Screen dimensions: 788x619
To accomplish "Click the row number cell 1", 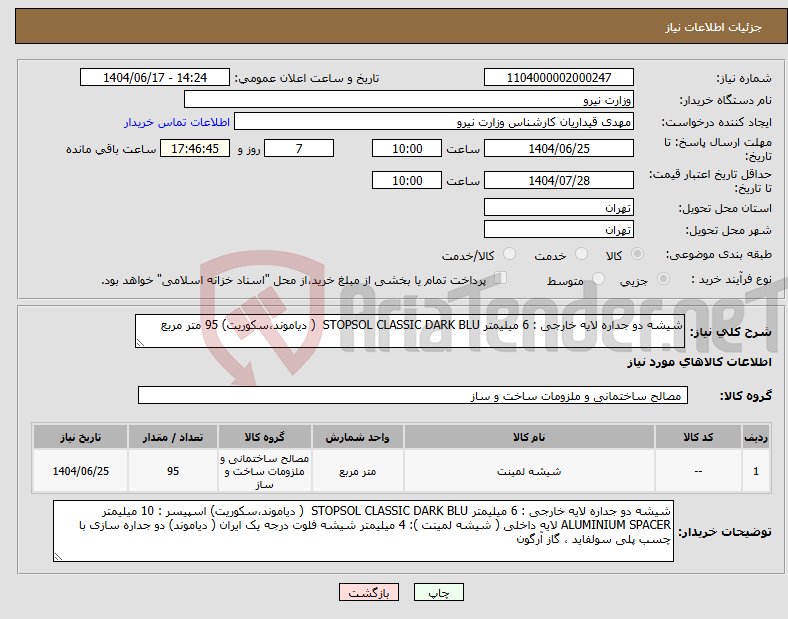I will [x=756, y=471].
